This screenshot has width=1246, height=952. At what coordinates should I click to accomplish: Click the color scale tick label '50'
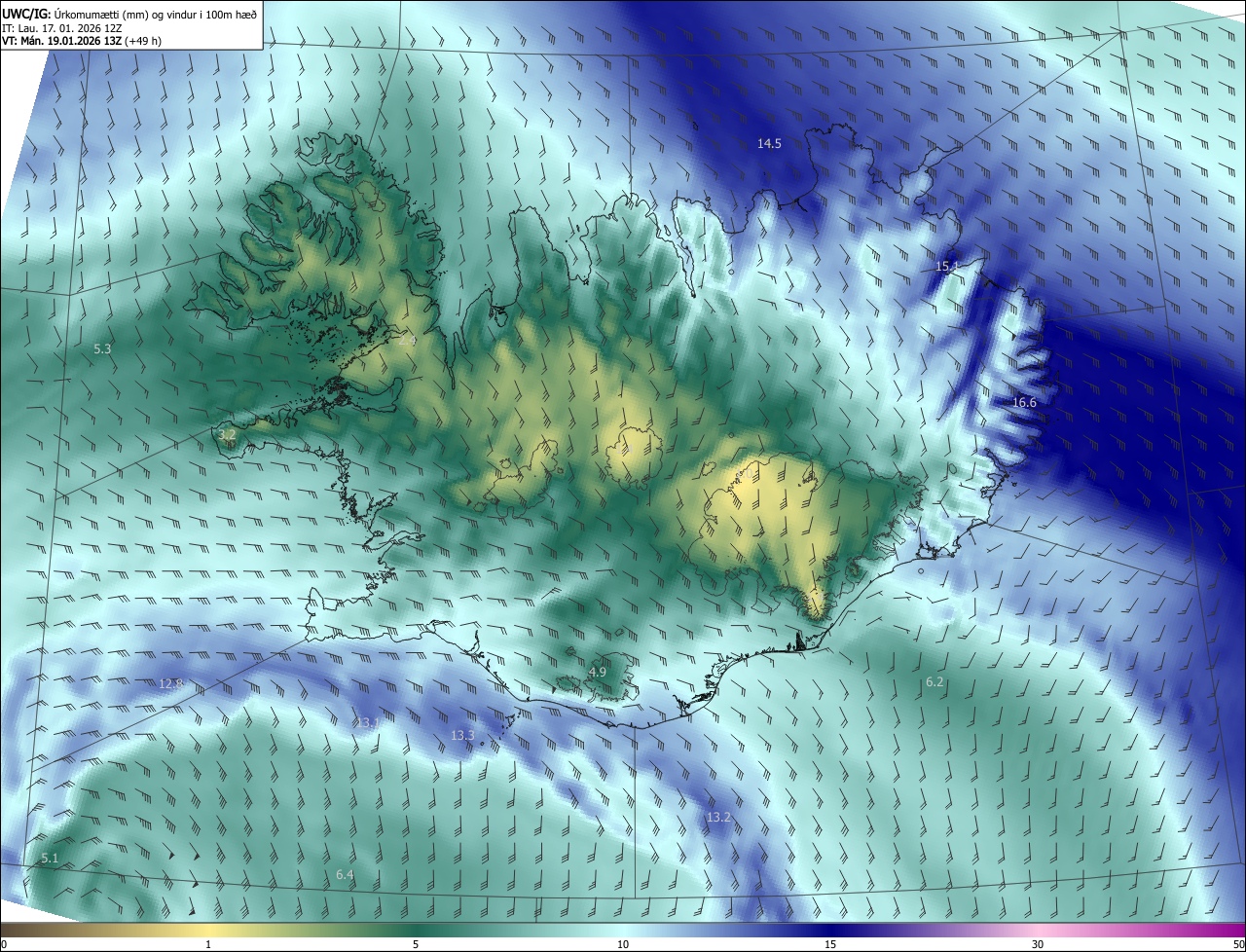(x=1238, y=944)
